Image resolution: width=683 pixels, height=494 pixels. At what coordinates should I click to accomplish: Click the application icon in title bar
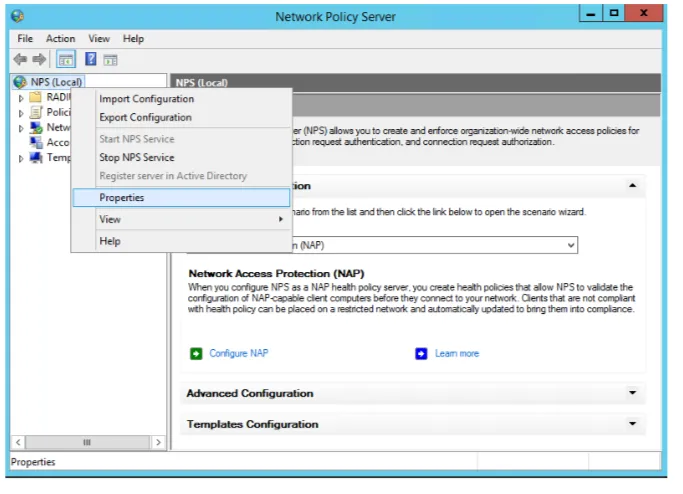[17, 17]
